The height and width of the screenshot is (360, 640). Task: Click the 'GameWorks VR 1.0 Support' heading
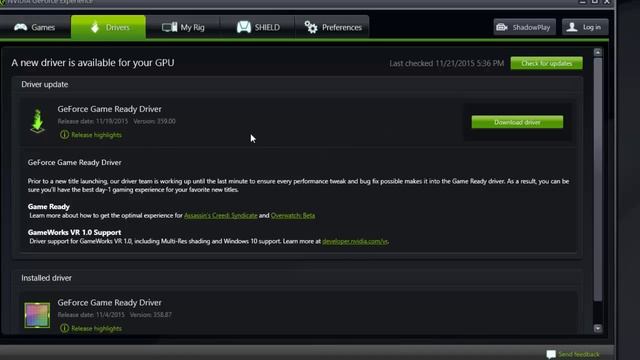pyautogui.click(x=74, y=233)
